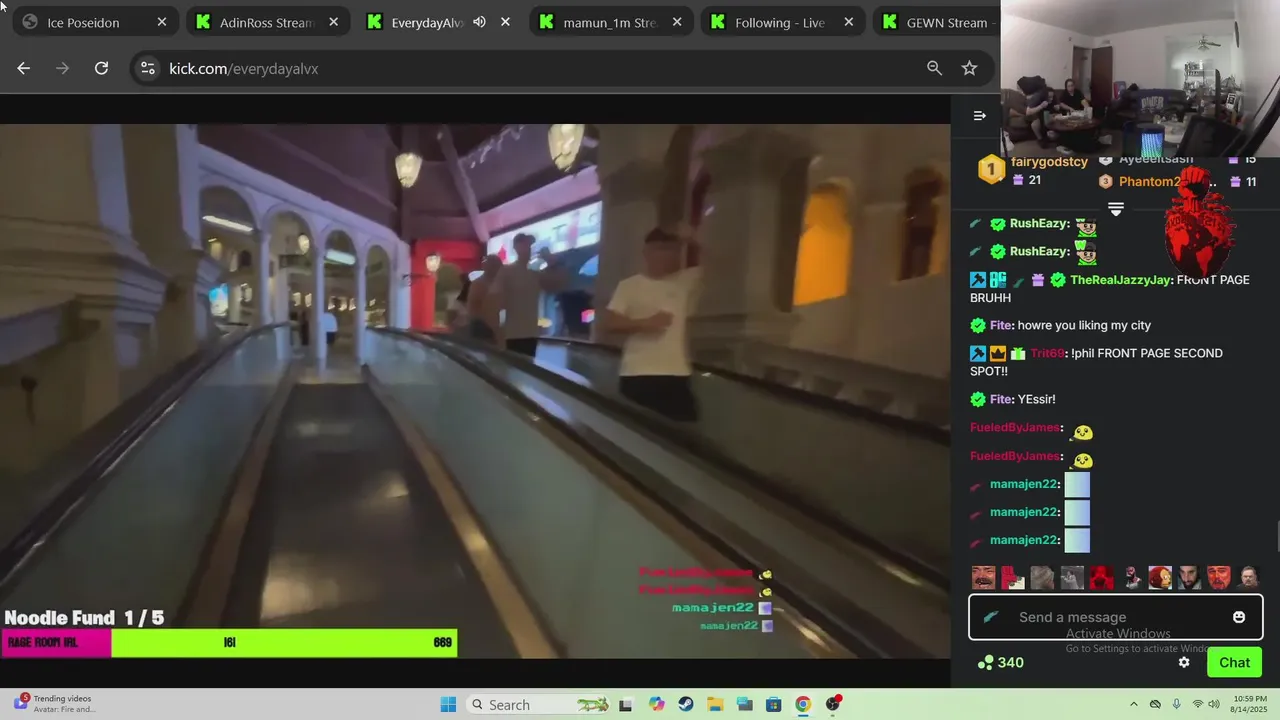Open Wi-Fi network settings in tray
Viewport: 1280px width, 720px height.
pyautogui.click(x=1198, y=704)
